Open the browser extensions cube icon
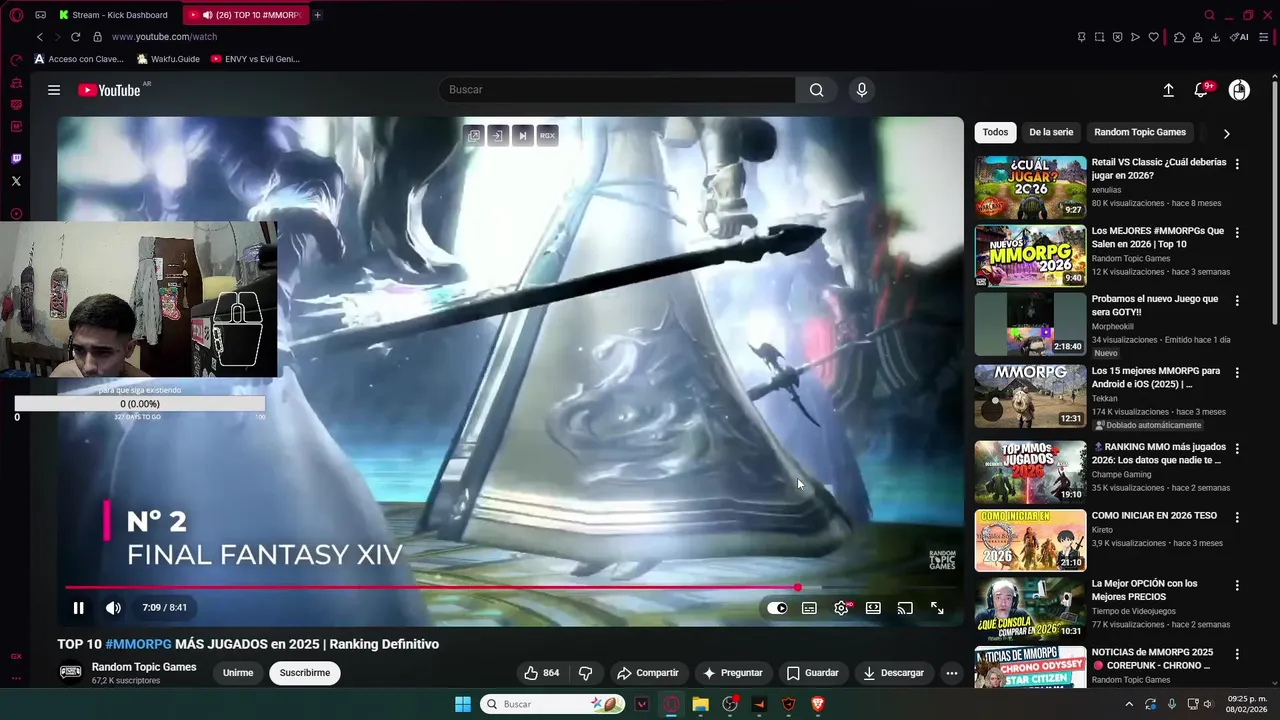Viewport: 1280px width, 720px height. [x=1180, y=37]
